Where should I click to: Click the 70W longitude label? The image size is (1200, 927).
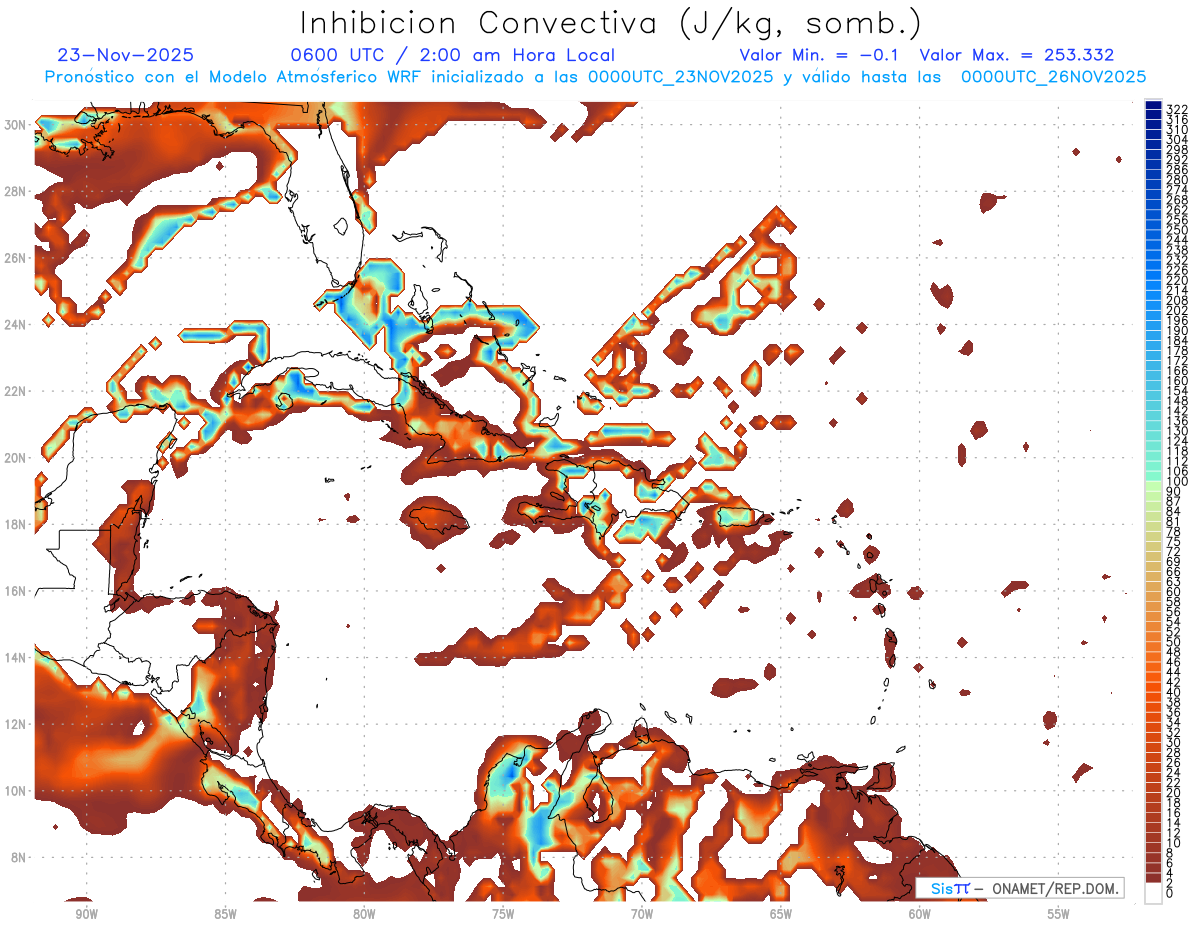pyautogui.click(x=642, y=913)
